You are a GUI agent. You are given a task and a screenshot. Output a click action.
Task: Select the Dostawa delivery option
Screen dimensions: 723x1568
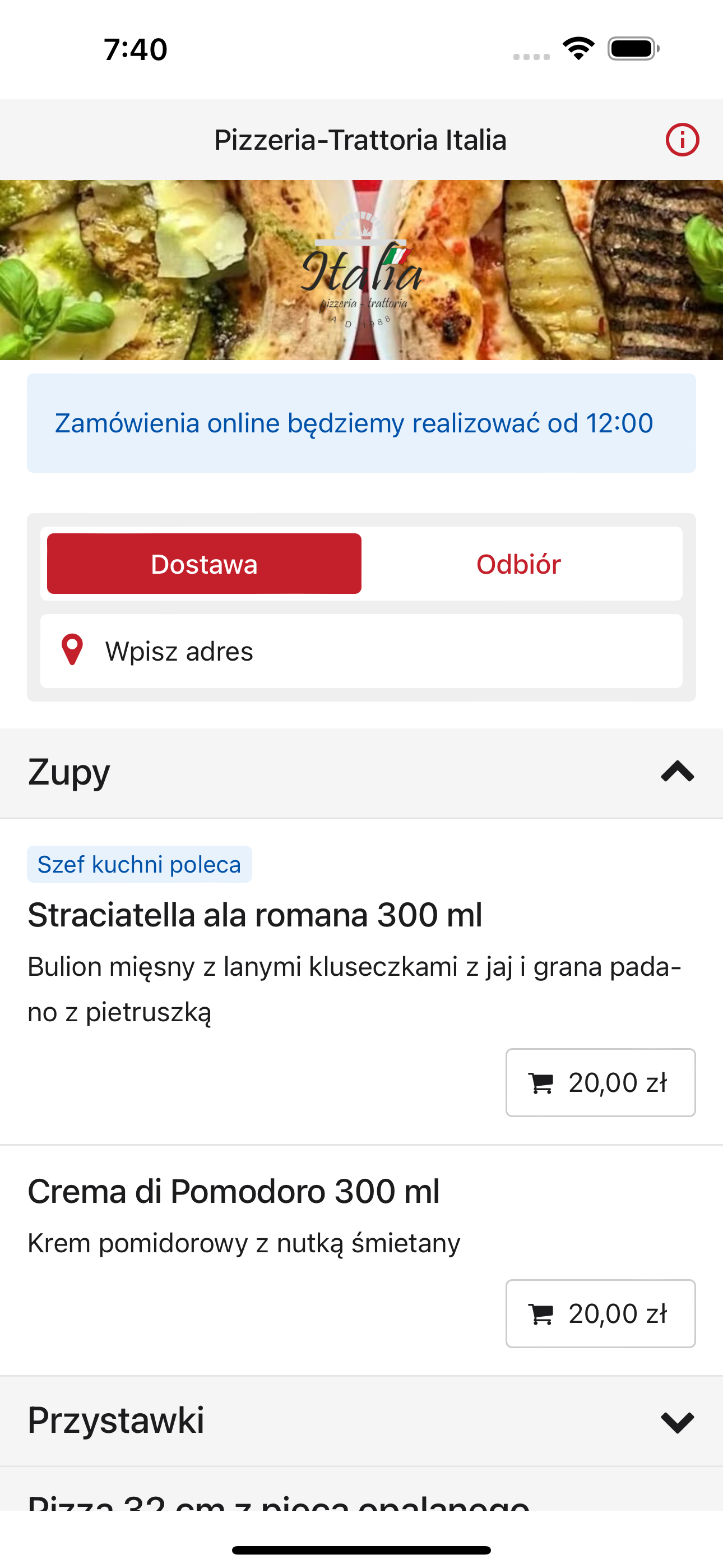(205, 564)
